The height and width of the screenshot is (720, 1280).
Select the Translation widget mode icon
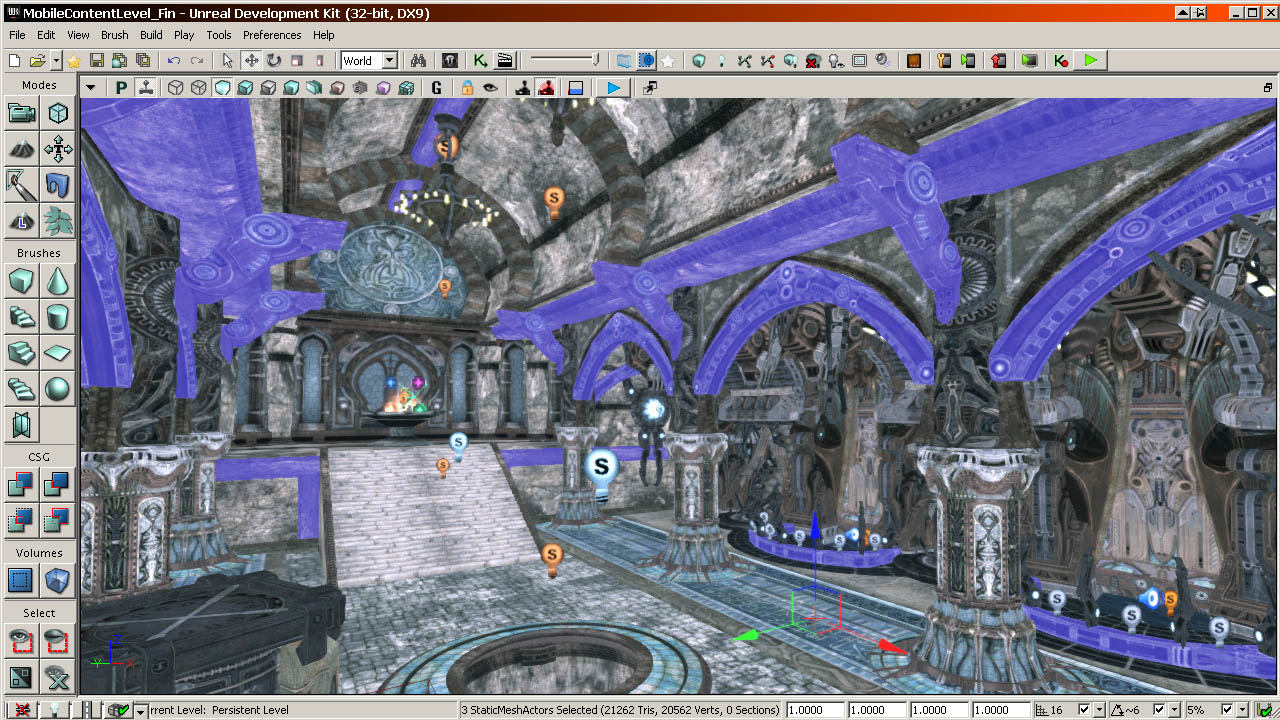tap(251, 61)
